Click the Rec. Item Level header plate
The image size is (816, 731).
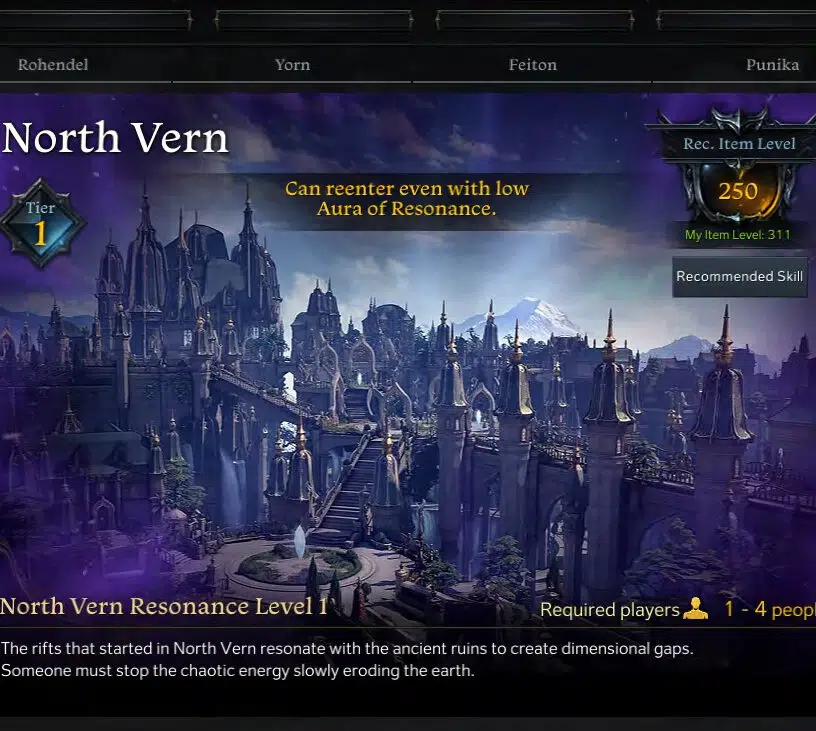[x=739, y=144]
